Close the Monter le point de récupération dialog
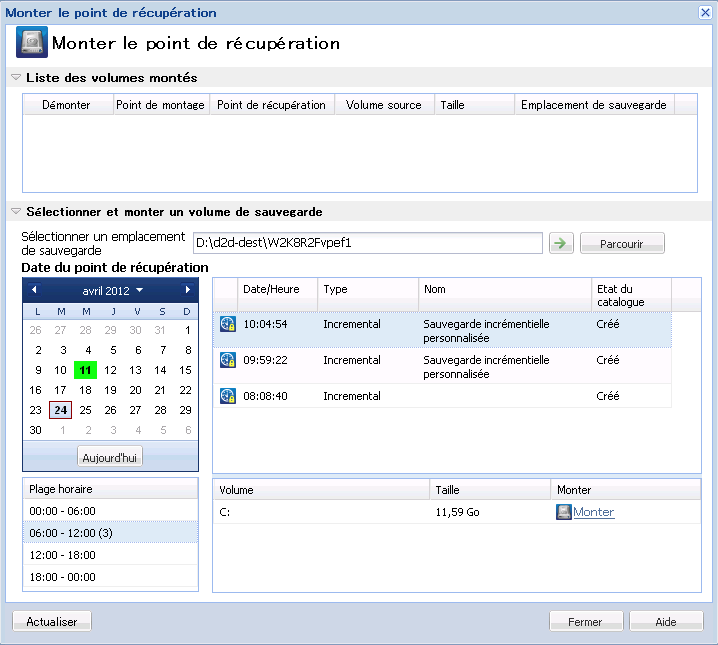 704,12
